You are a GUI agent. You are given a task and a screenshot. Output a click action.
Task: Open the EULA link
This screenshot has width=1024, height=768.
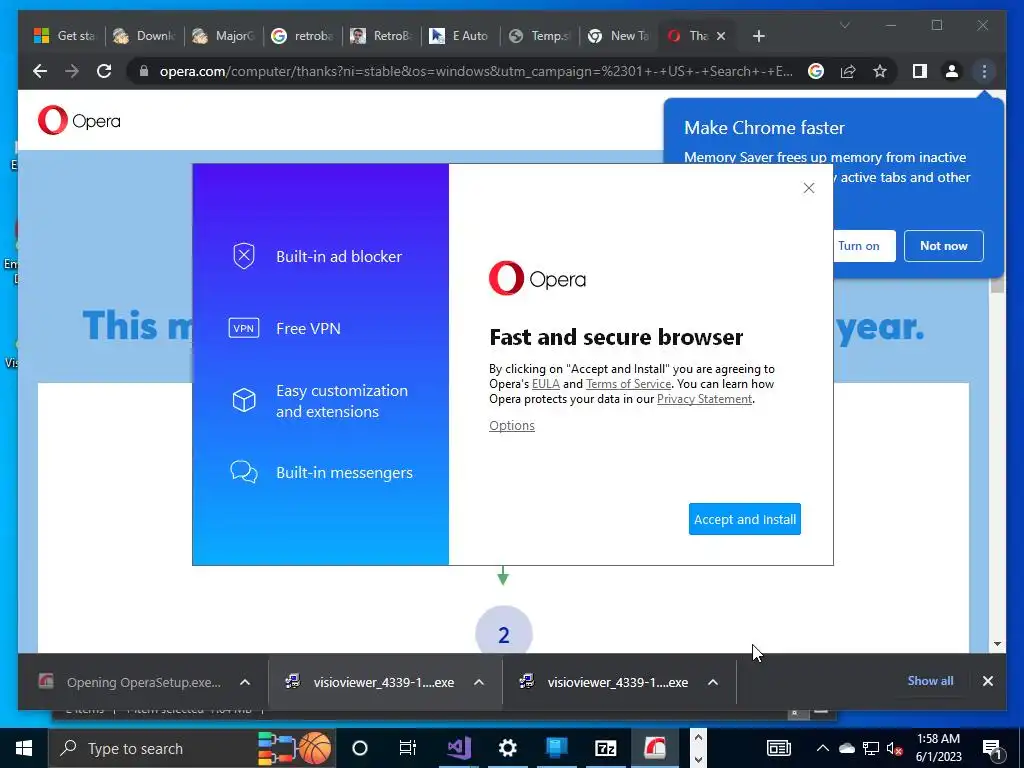click(x=546, y=384)
